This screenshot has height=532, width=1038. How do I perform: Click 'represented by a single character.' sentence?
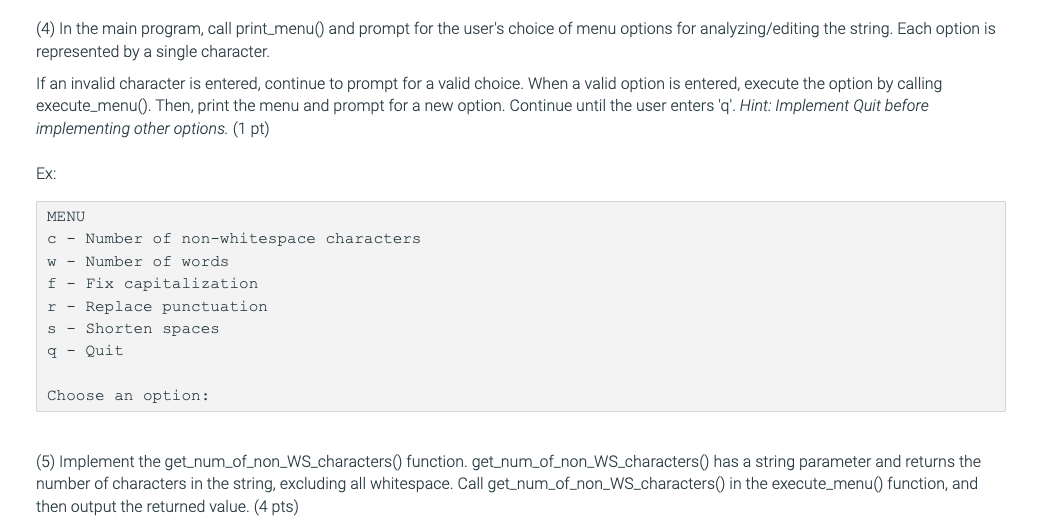(x=153, y=52)
